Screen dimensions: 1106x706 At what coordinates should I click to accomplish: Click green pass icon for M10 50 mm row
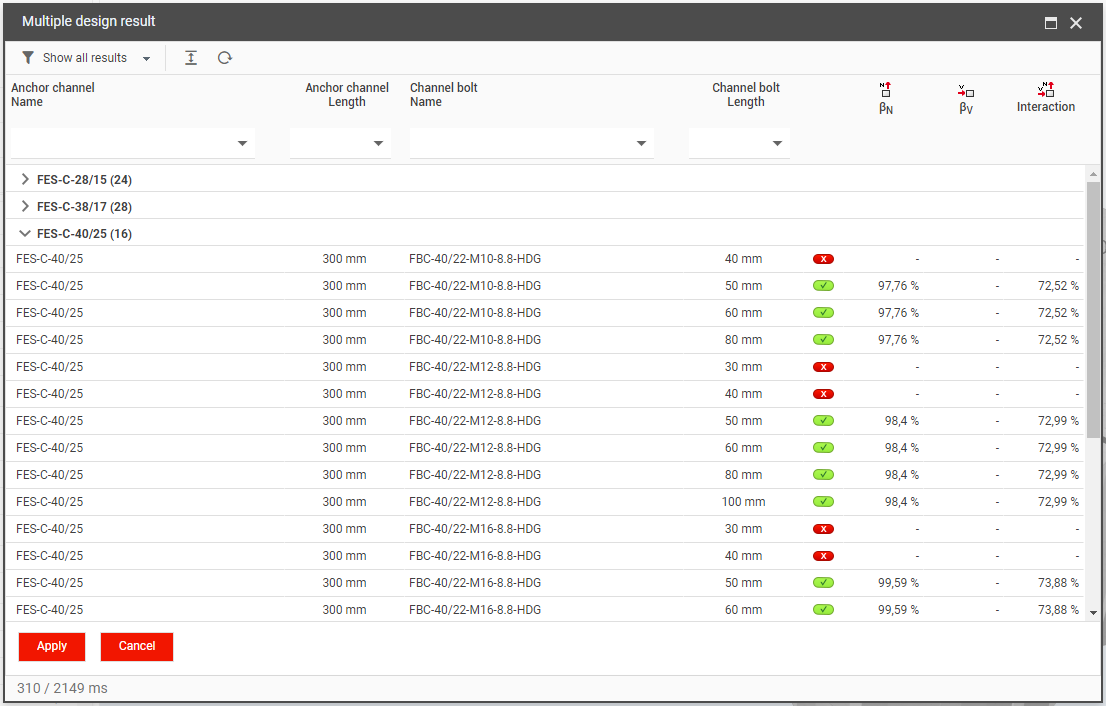[x=823, y=286]
